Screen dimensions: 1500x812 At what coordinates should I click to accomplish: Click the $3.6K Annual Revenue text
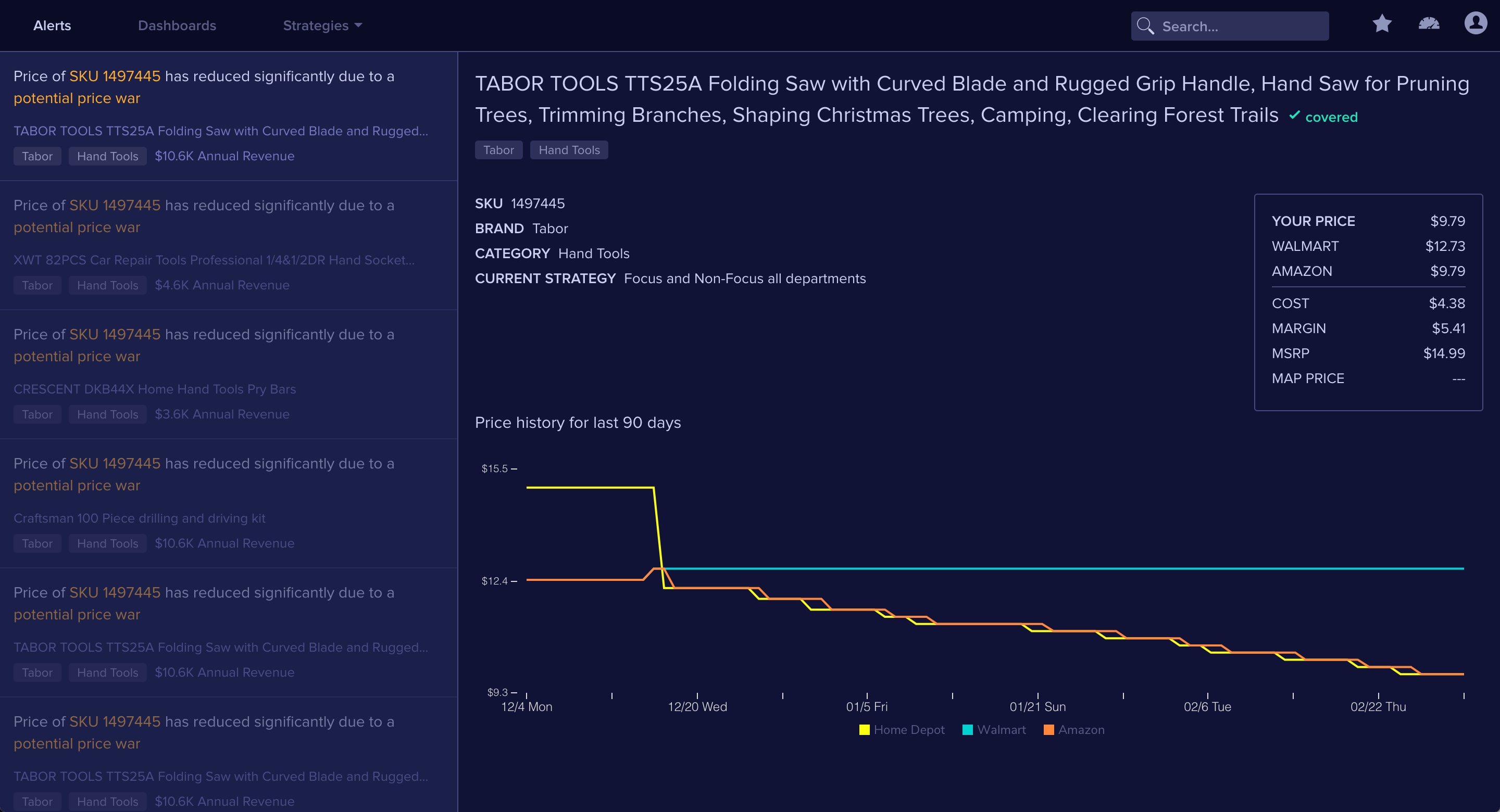click(x=222, y=414)
